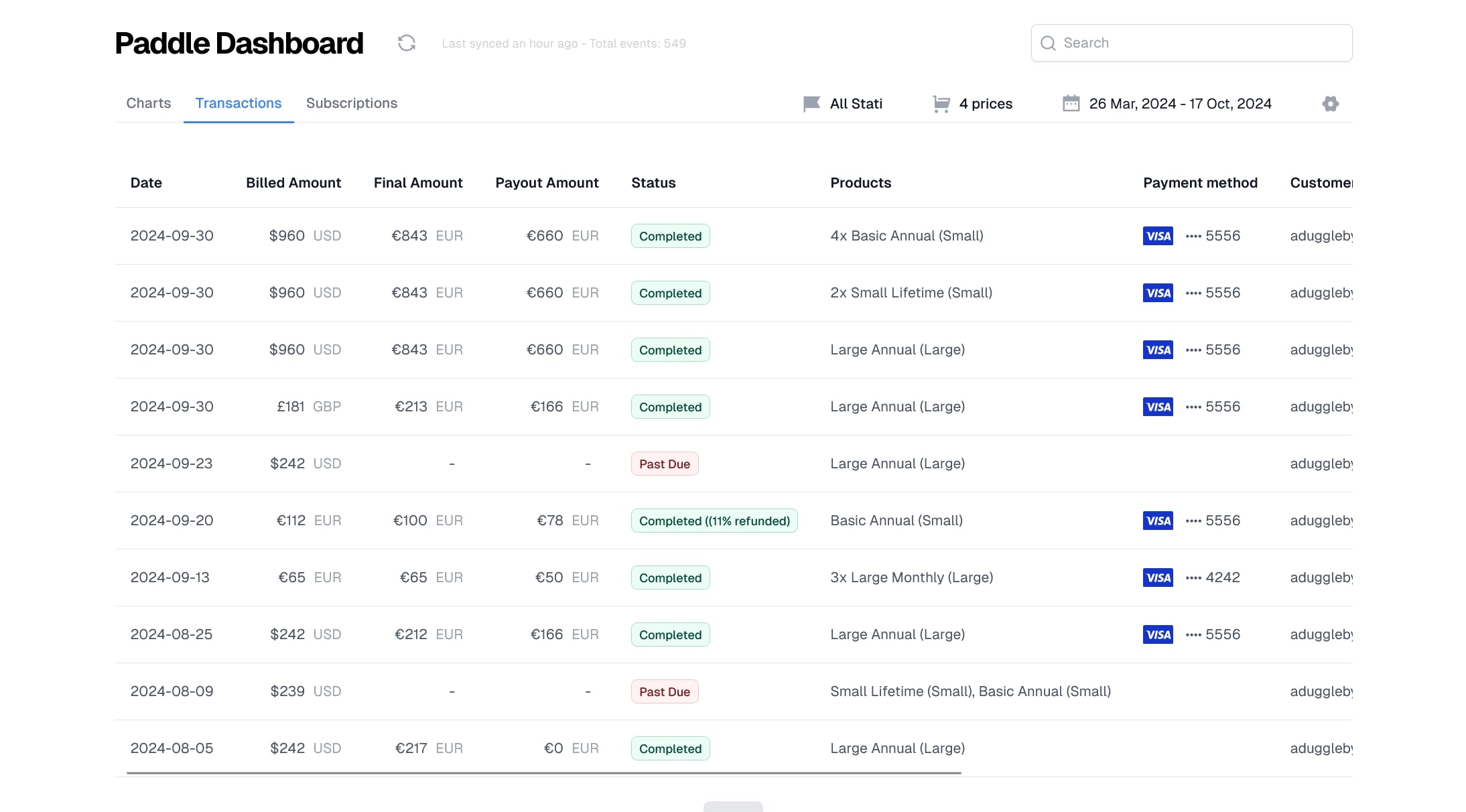This screenshot has height=812, width=1466.
Task: Toggle the Past Due badge on the 2024-09-23 row
Action: pos(665,463)
